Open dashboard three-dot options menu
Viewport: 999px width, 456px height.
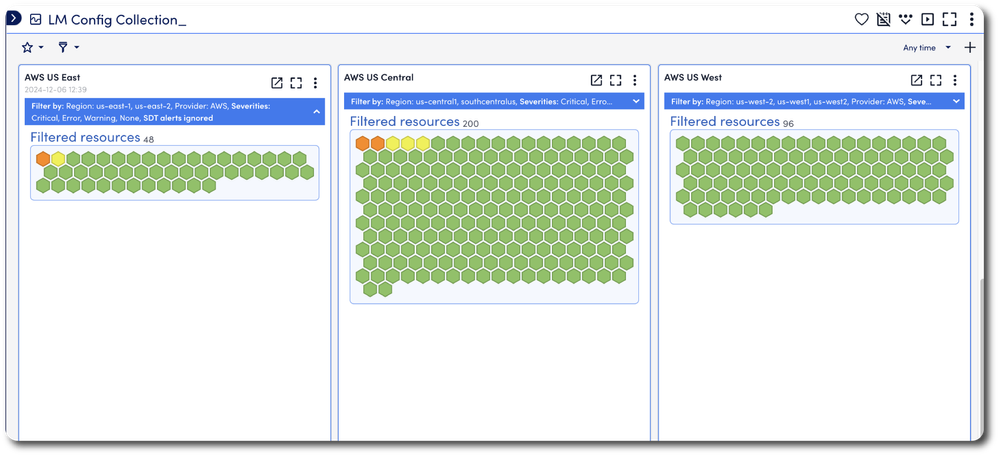pyautogui.click(x=972, y=19)
